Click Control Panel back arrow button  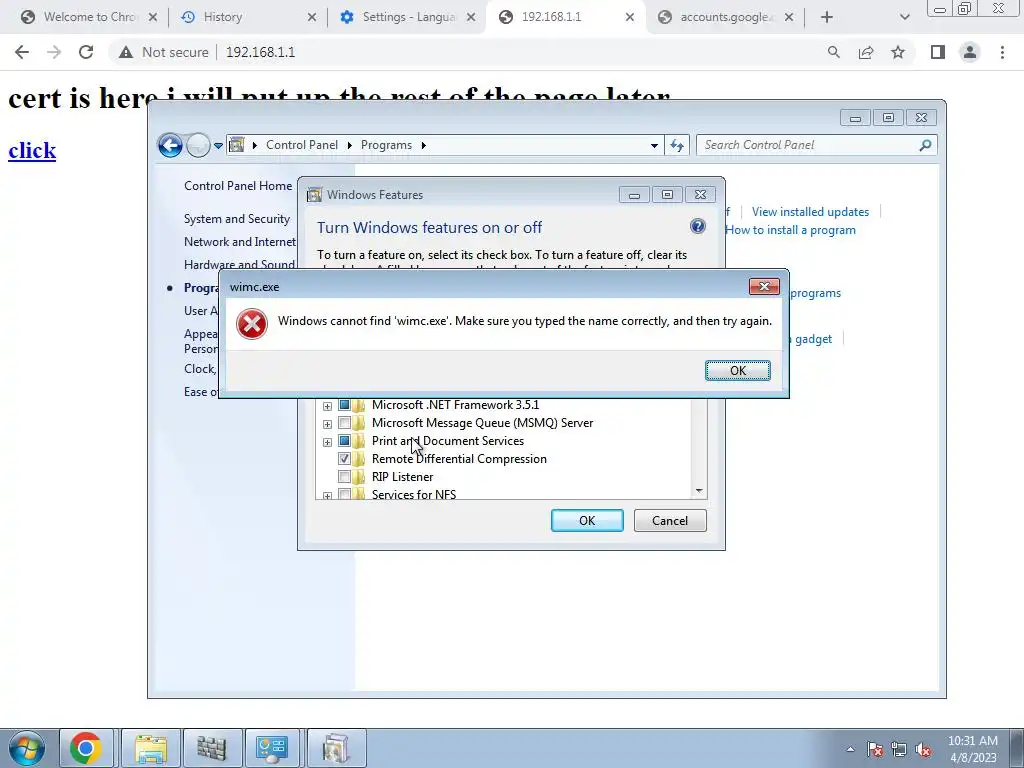pyautogui.click(x=170, y=145)
